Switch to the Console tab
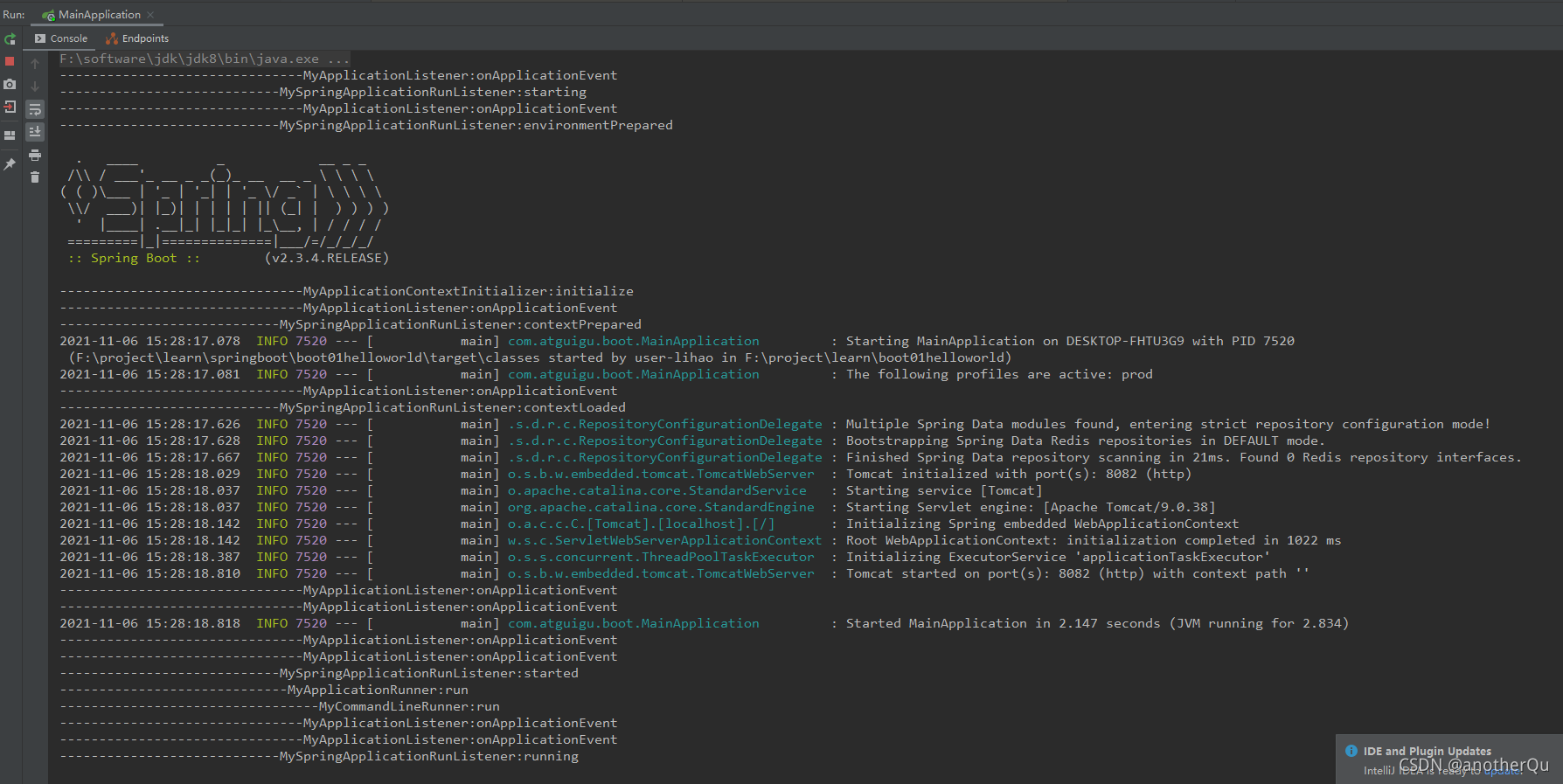 click(61, 38)
